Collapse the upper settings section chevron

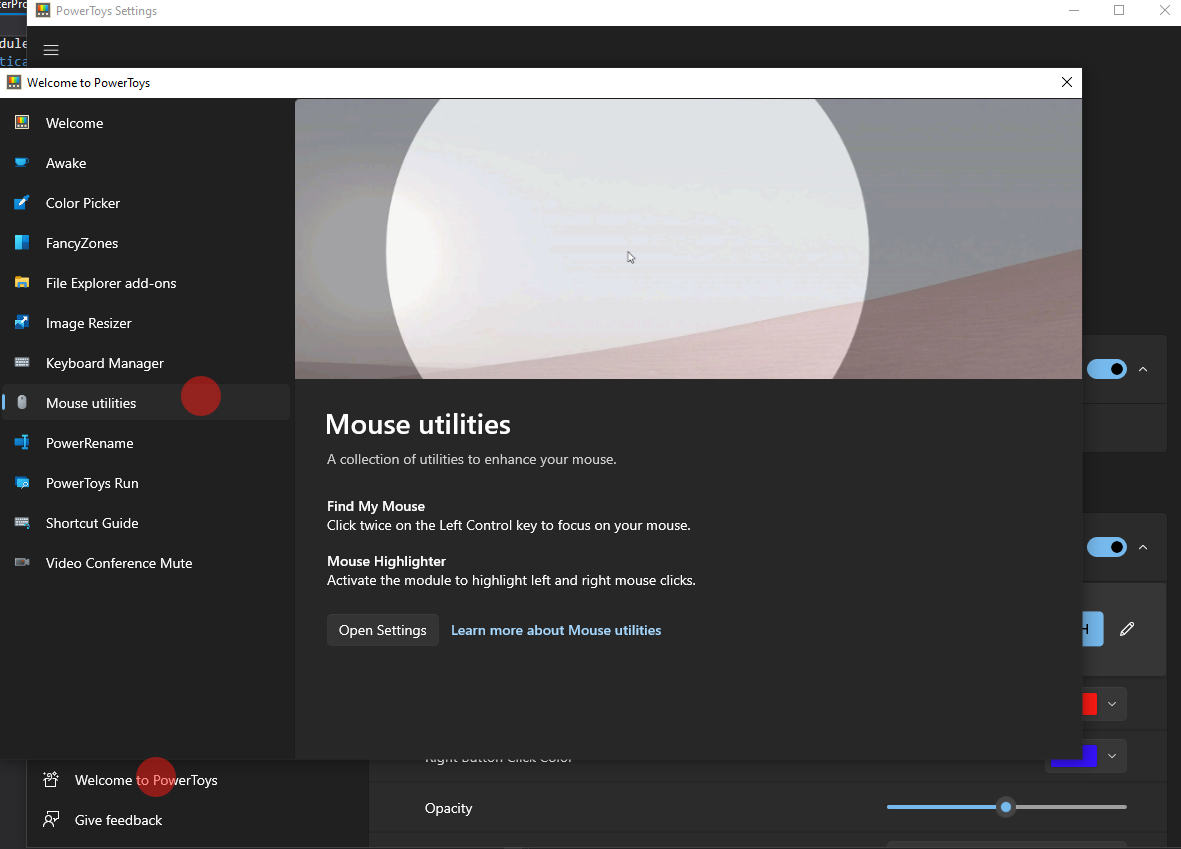click(x=1143, y=369)
